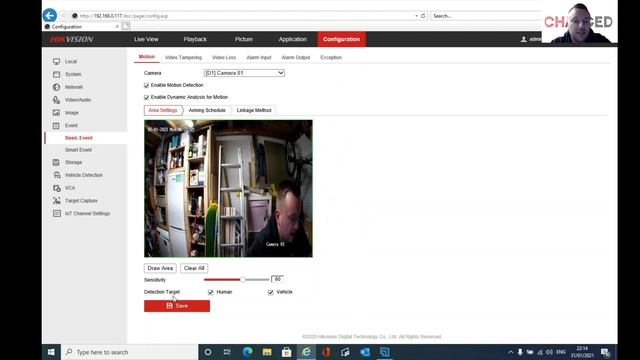640x360 pixels.
Task: Click the Target Capture icon
Action: click(56, 200)
